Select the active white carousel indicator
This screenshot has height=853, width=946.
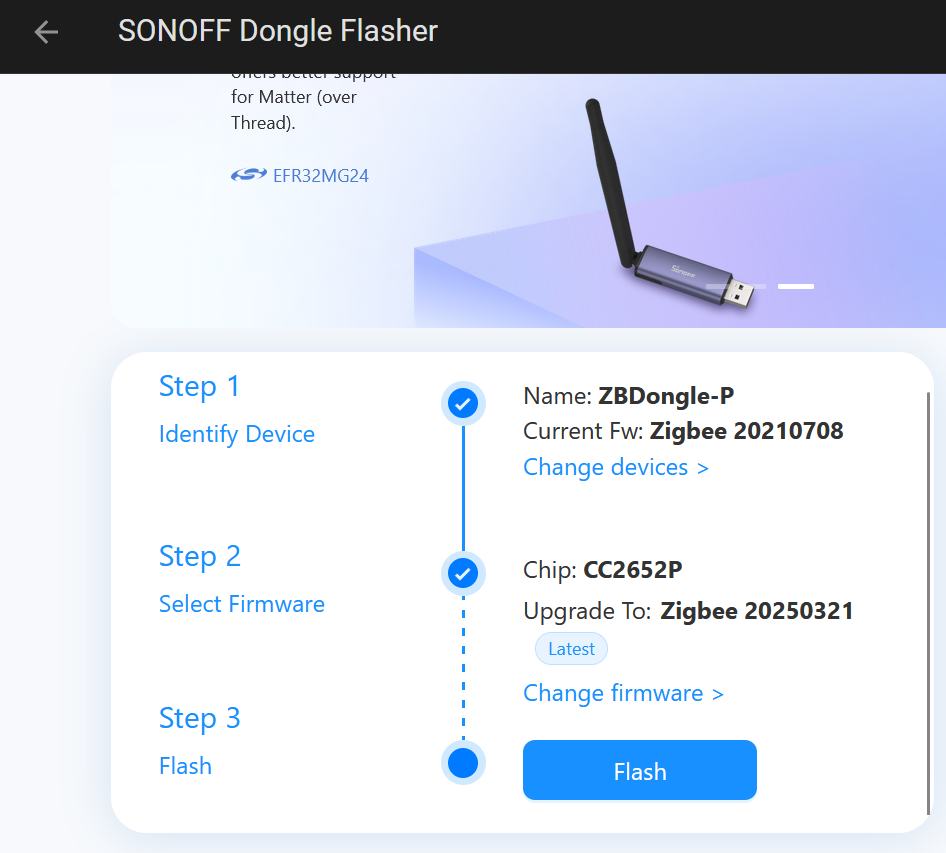(796, 287)
